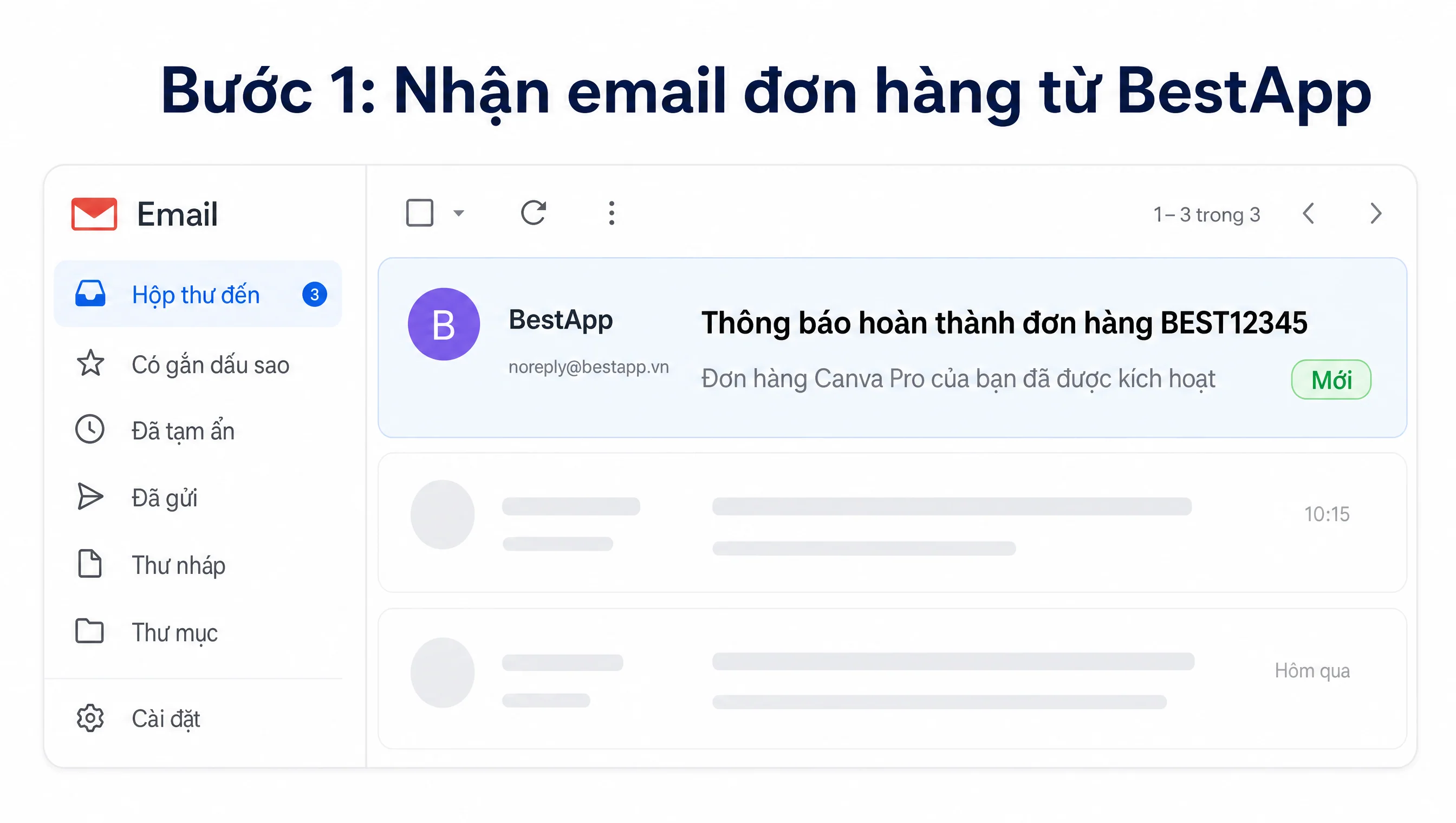Tick the select-all checkbox
The image size is (1456, 823).
pos(420,213)
